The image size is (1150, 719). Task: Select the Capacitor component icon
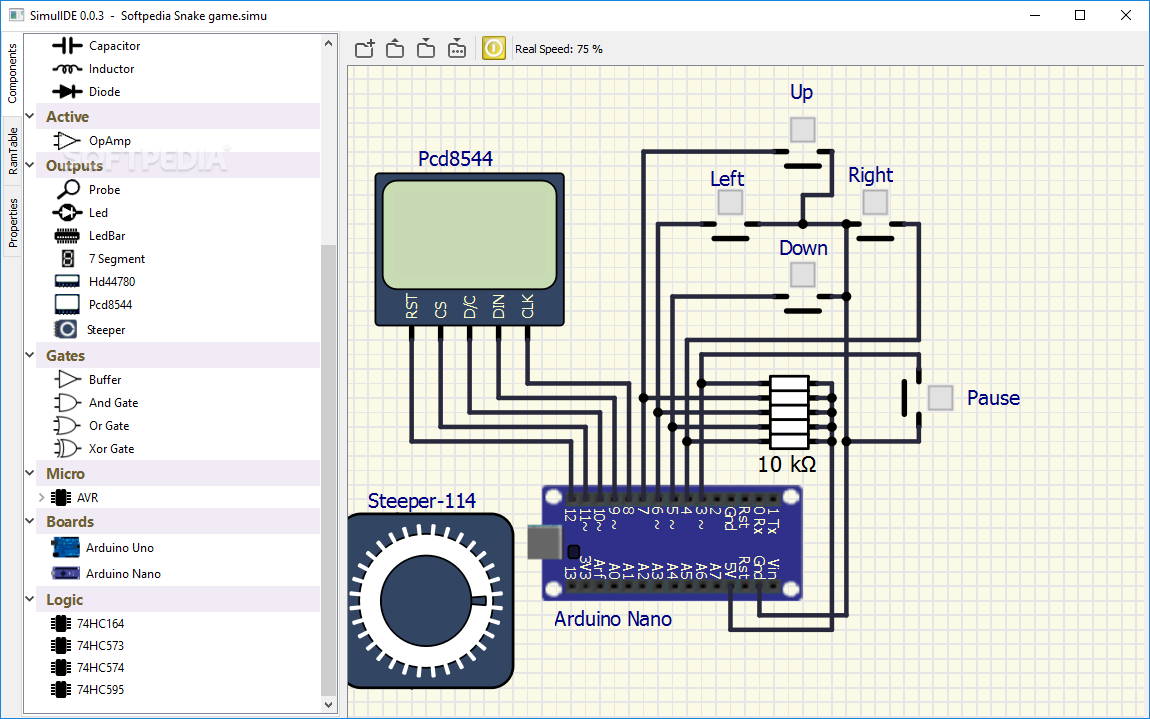67,45
